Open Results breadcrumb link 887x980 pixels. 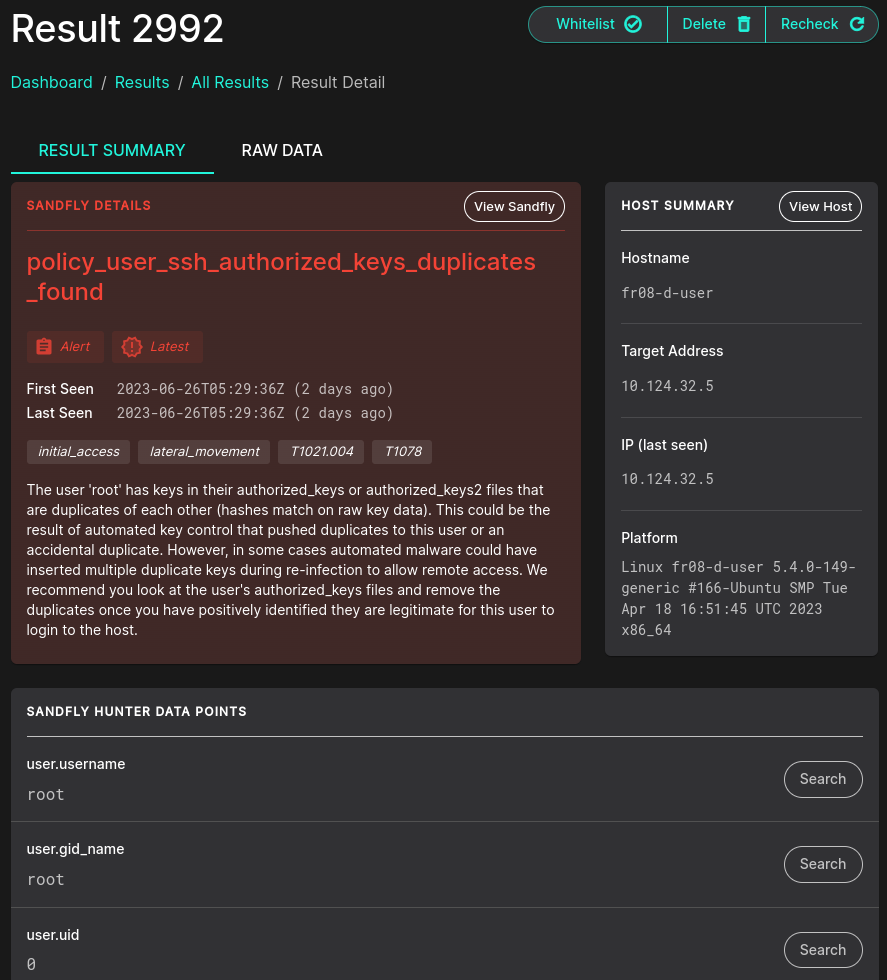[x=142, y=82]
